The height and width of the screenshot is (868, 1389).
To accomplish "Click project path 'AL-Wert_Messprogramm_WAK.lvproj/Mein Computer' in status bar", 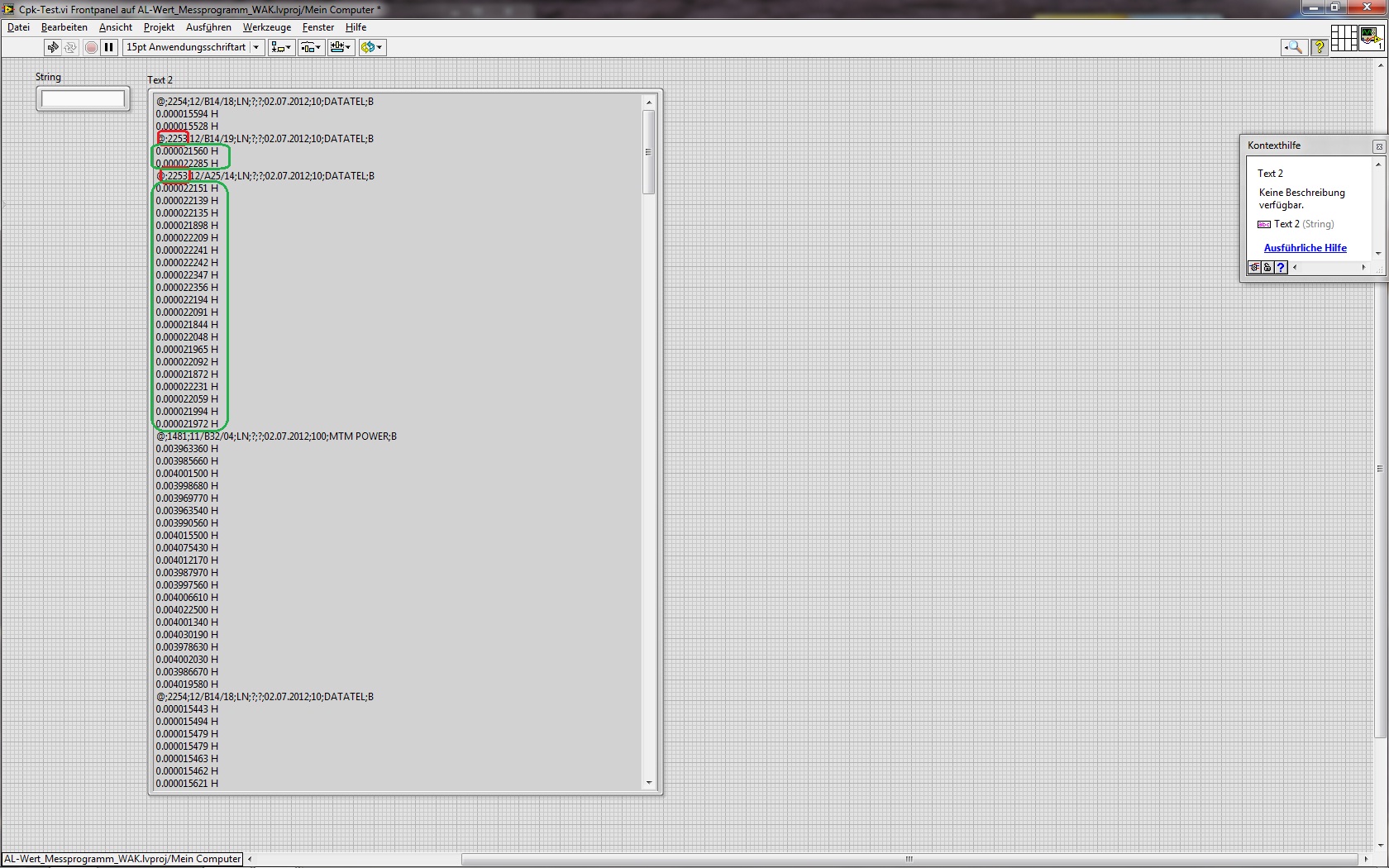I will (x=122, y=859).
